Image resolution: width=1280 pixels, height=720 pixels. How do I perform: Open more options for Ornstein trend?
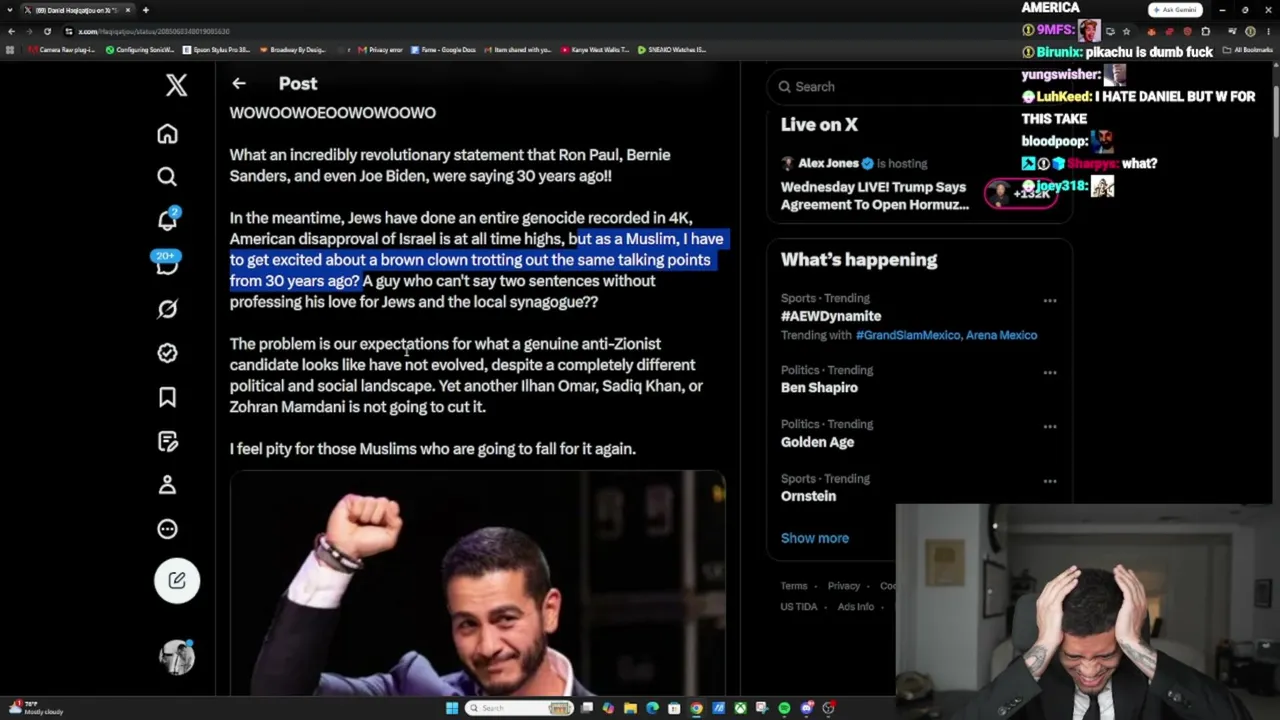pos(1050,481)
